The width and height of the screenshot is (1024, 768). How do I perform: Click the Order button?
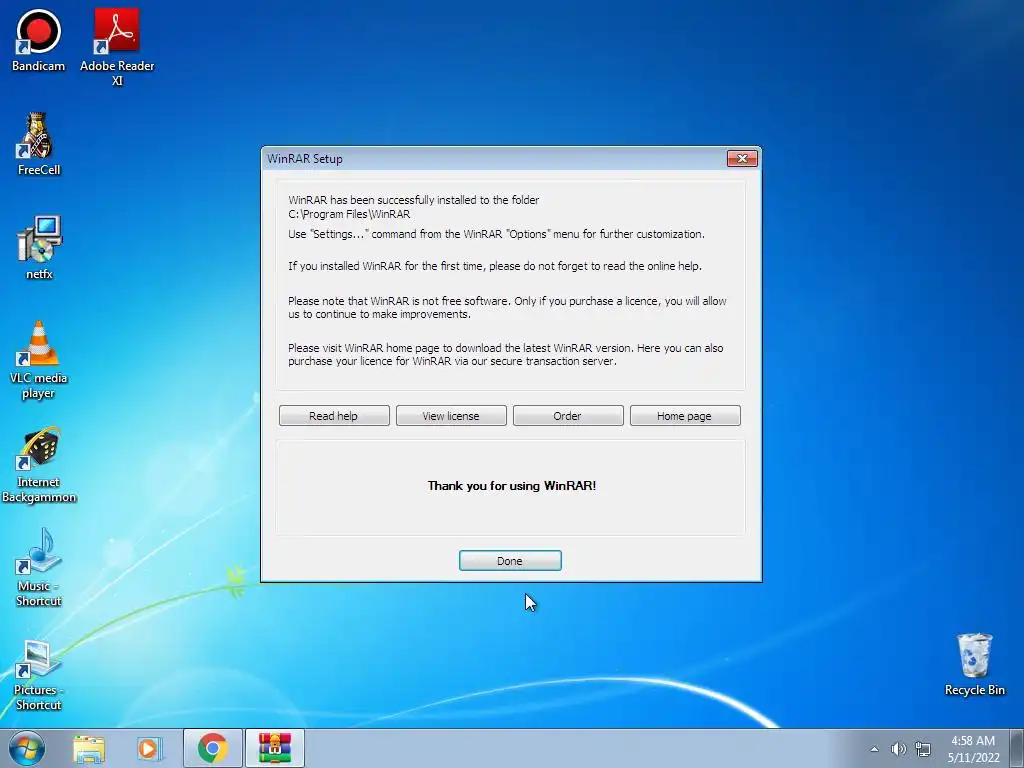[568, 416]
